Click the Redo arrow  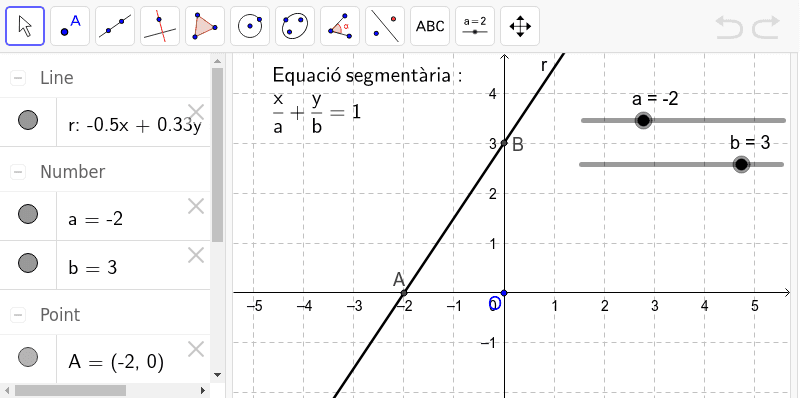pyautogui.click(x=766, y=27)
